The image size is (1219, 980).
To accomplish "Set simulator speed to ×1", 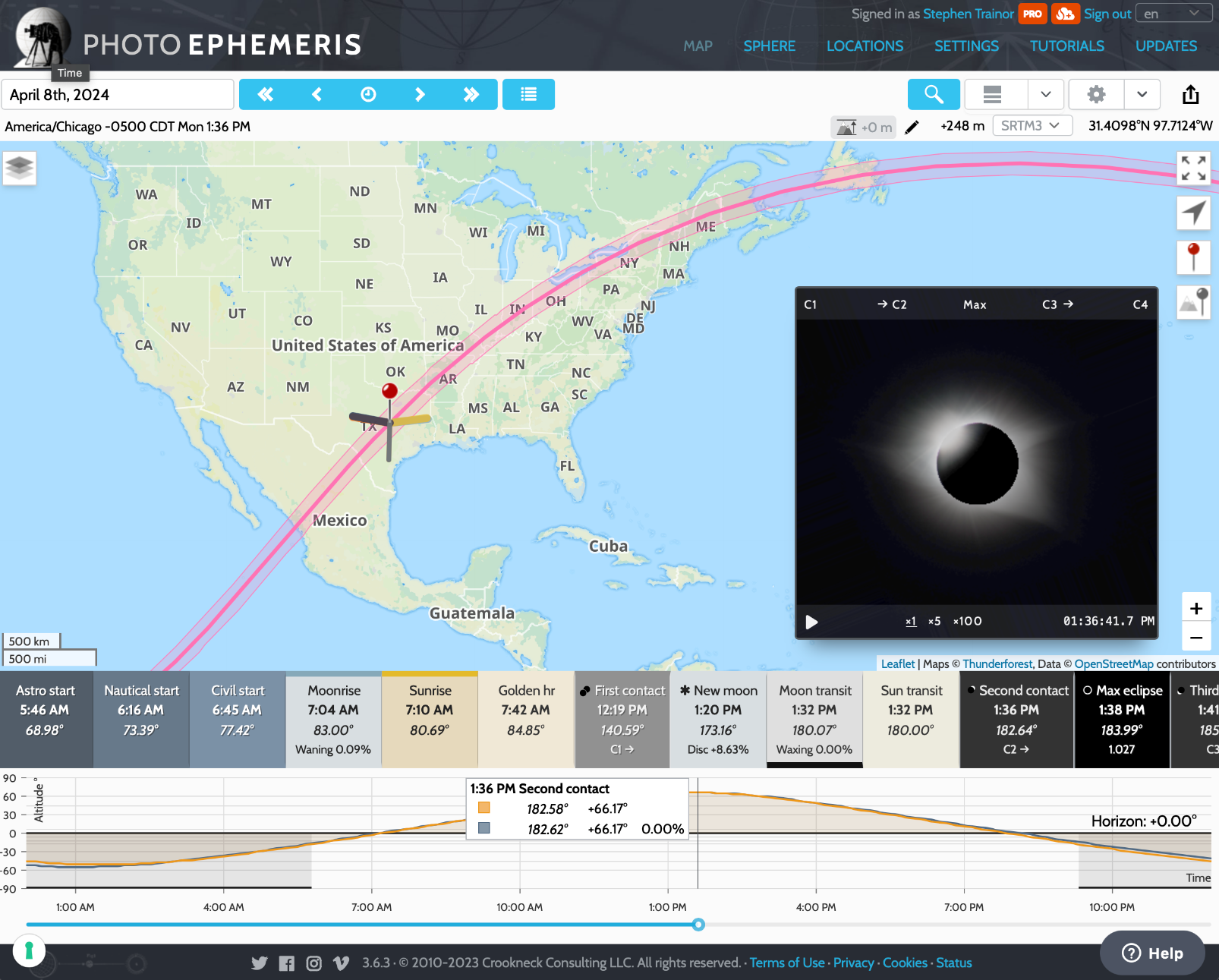I will tap(911, 621).
